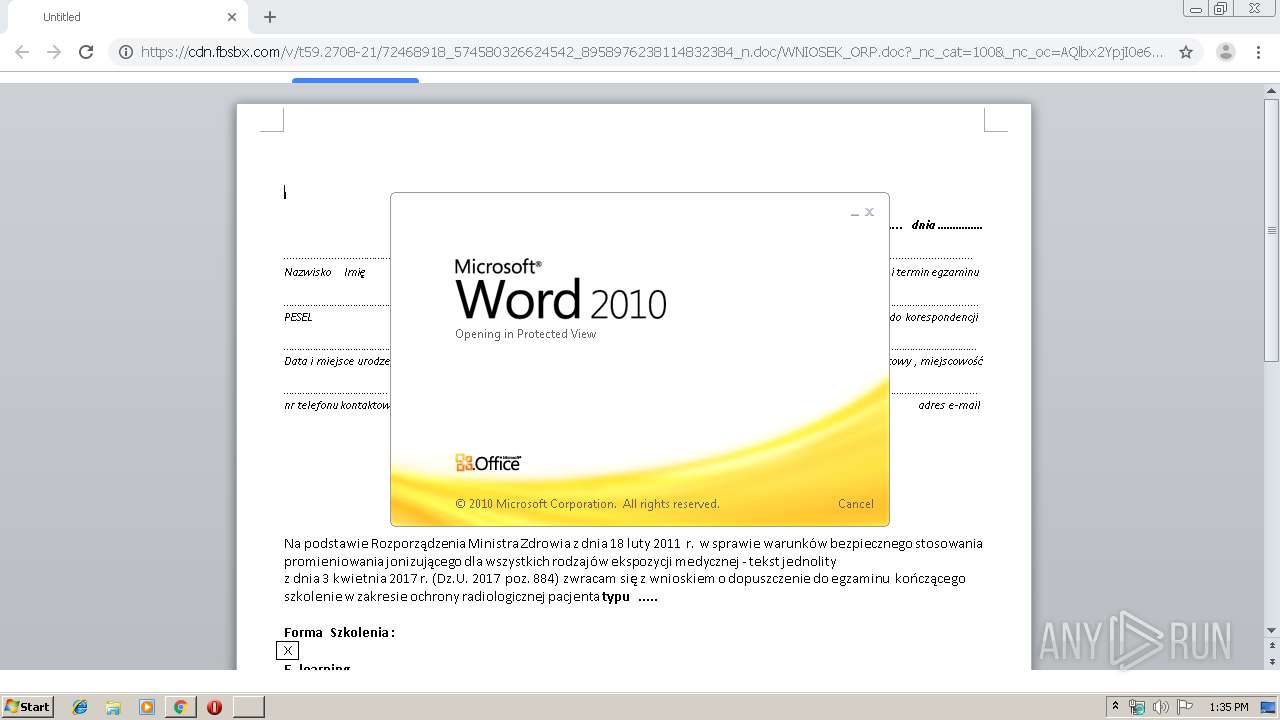The height and width of the screenshot is (720, 1280).
Task: Go forward in the Chrome browser
Action: [54, 52]
